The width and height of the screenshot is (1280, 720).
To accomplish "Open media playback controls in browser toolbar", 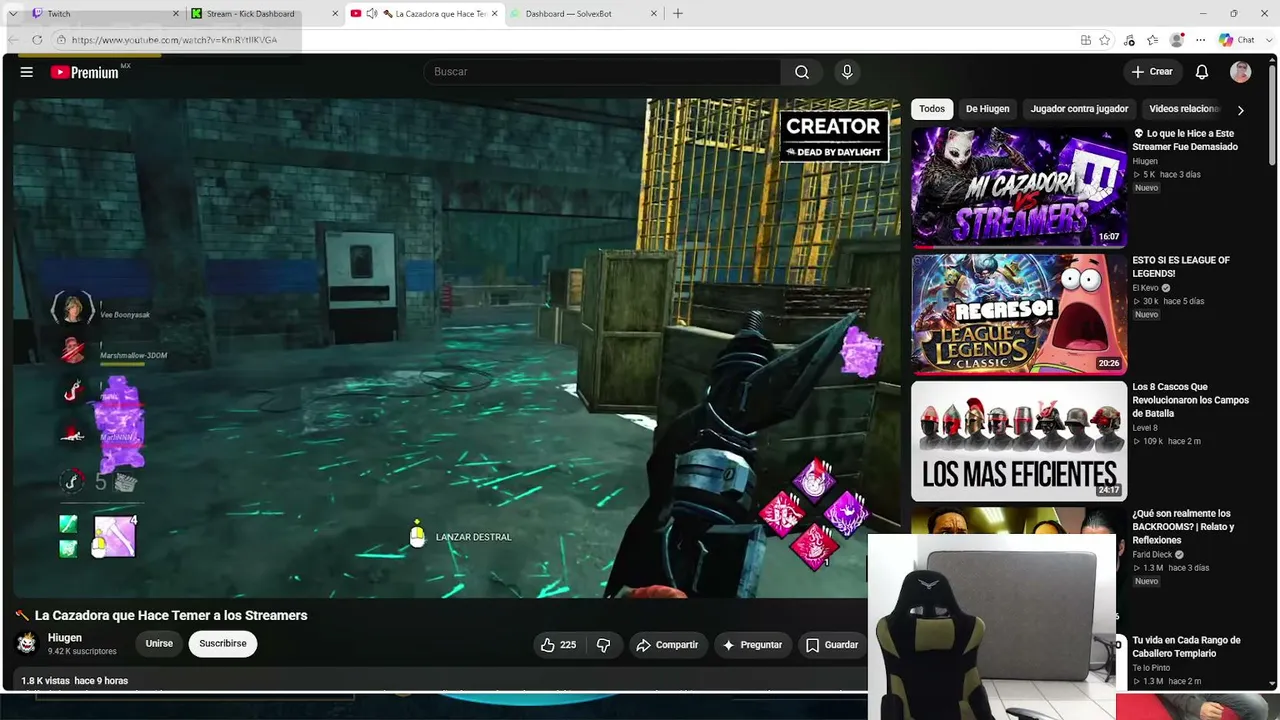I will click(1129, 40).
